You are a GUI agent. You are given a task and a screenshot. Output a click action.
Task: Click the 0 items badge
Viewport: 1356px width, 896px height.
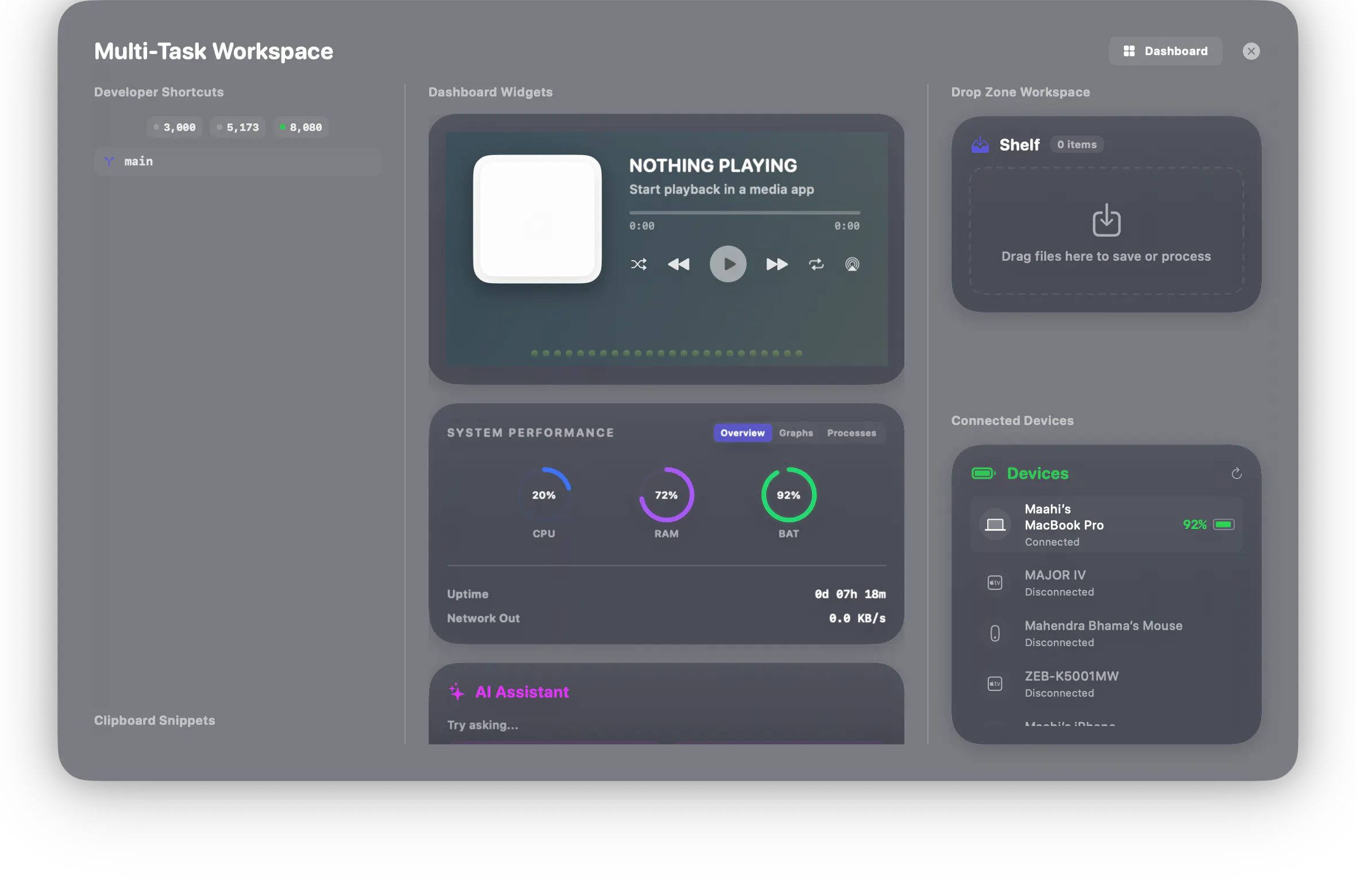[x=1077, y=145]
